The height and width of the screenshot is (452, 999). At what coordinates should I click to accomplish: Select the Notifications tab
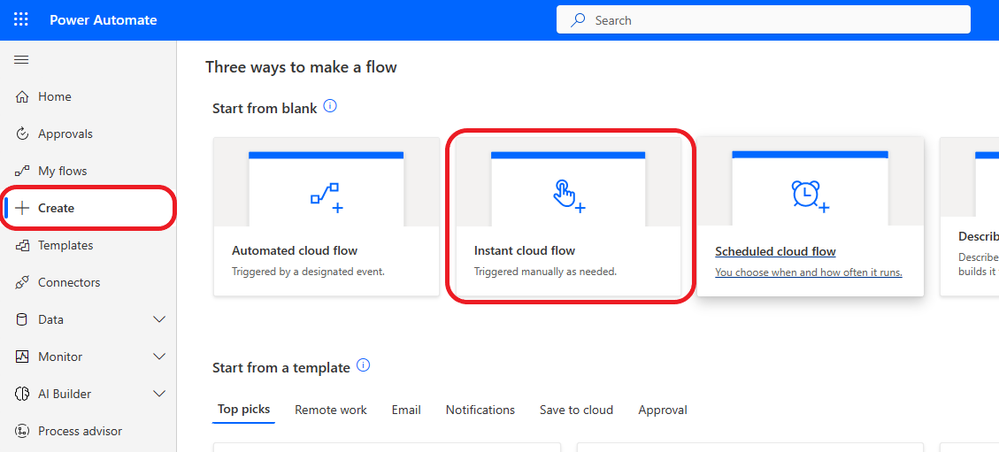(x=480, y=410)
